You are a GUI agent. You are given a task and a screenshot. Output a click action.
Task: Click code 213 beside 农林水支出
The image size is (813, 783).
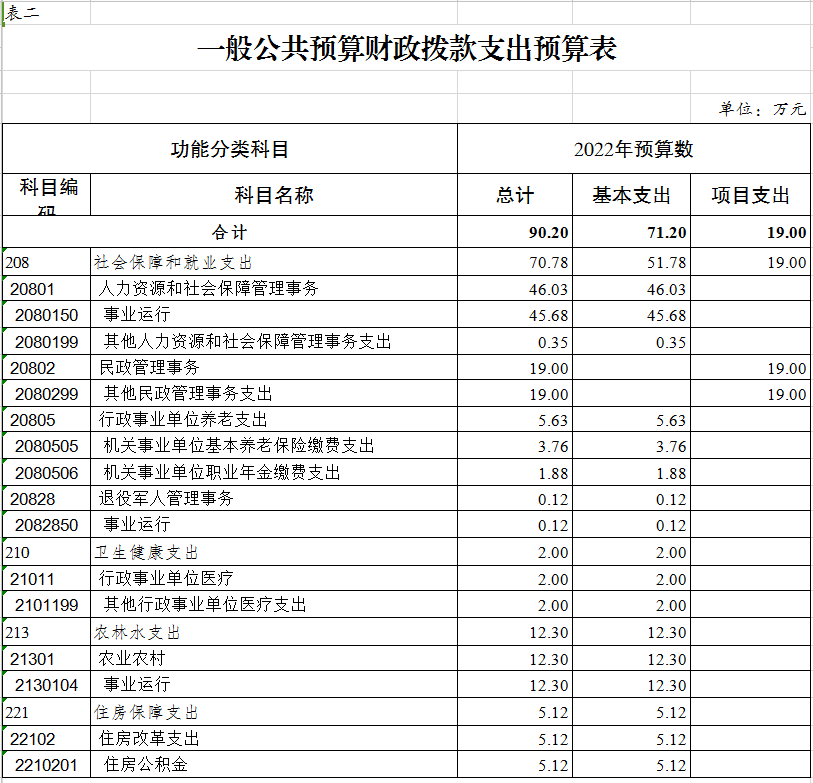click(17, 633)
